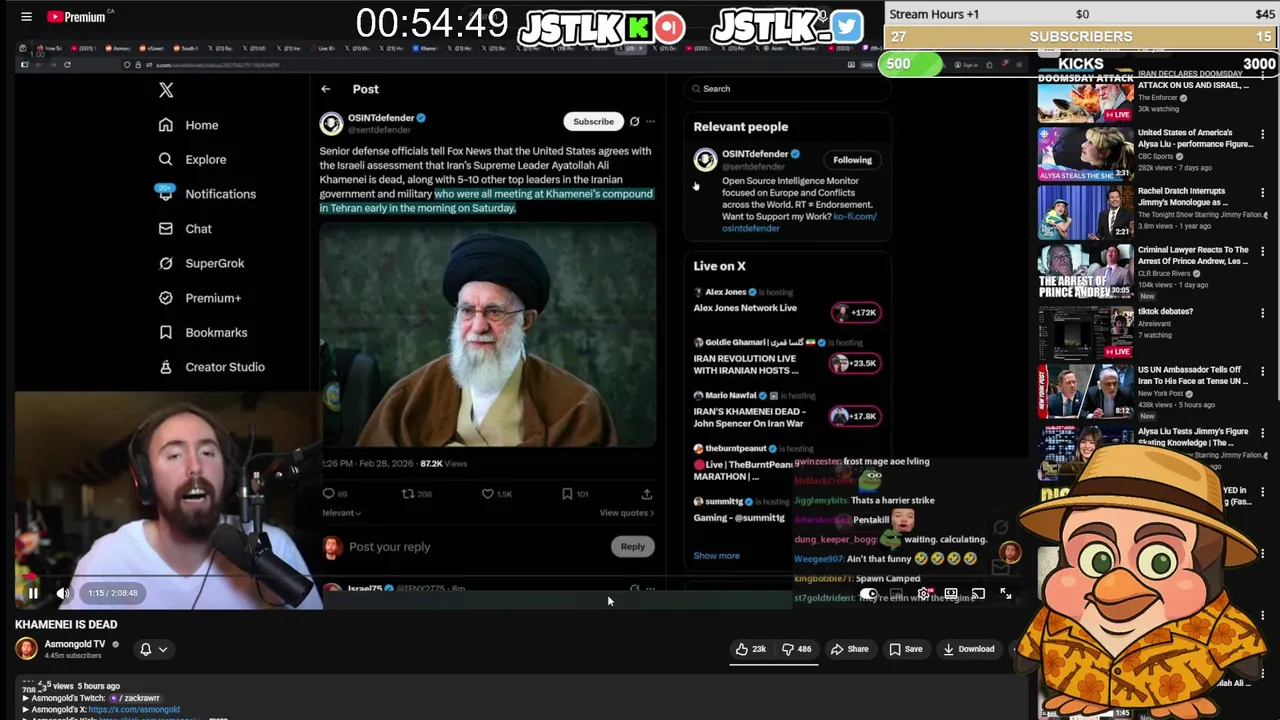Click the Asmongold TV channel avatar

26,649
